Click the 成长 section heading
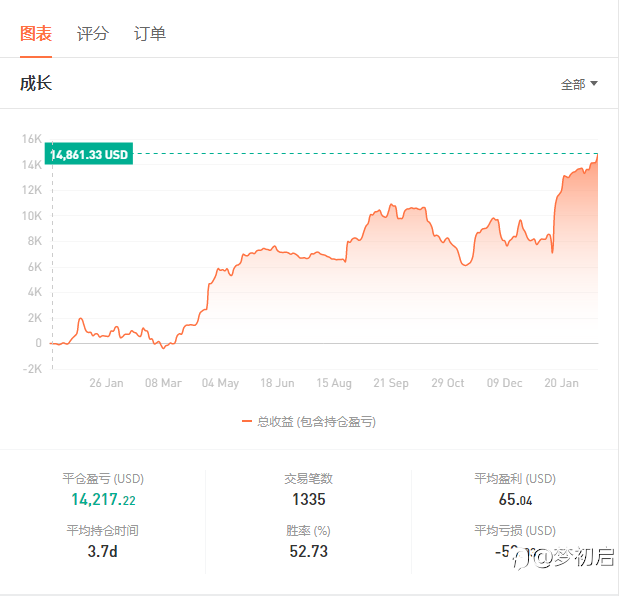 [36, 83]
